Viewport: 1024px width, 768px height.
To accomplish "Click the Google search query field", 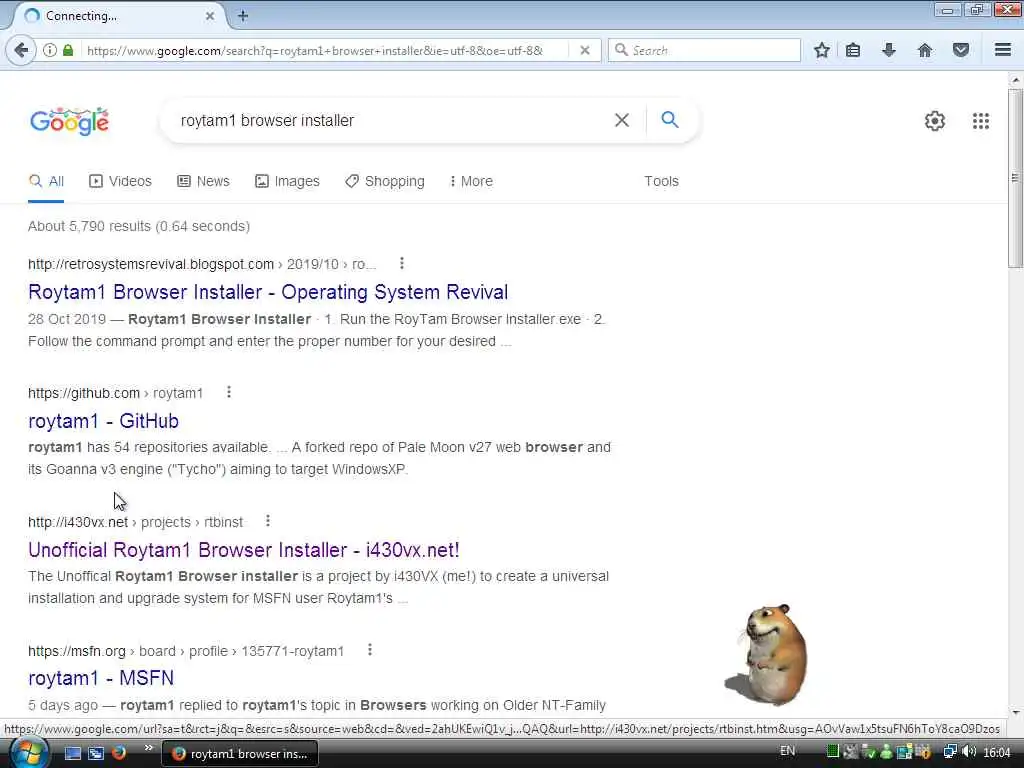I will click(x=392, y=121).
